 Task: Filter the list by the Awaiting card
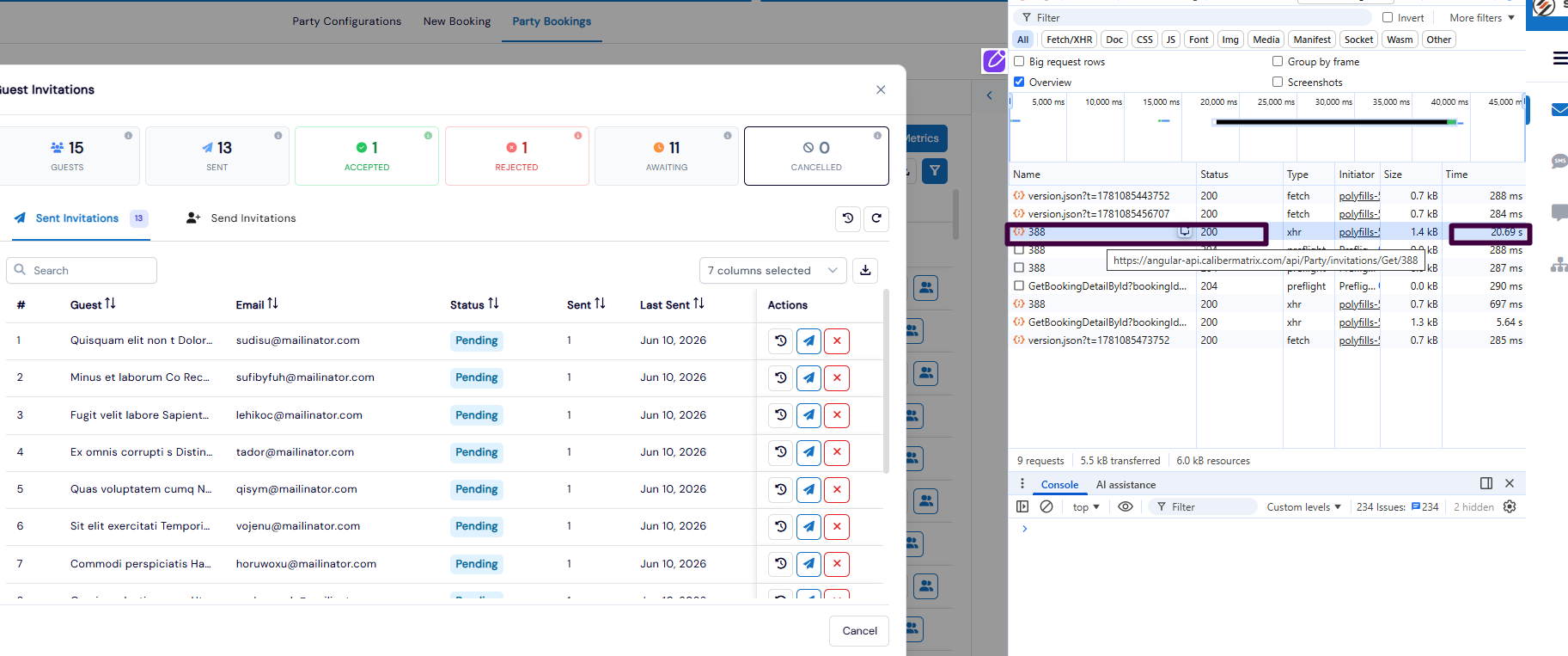pyautogui.click(x=667, y=156)
